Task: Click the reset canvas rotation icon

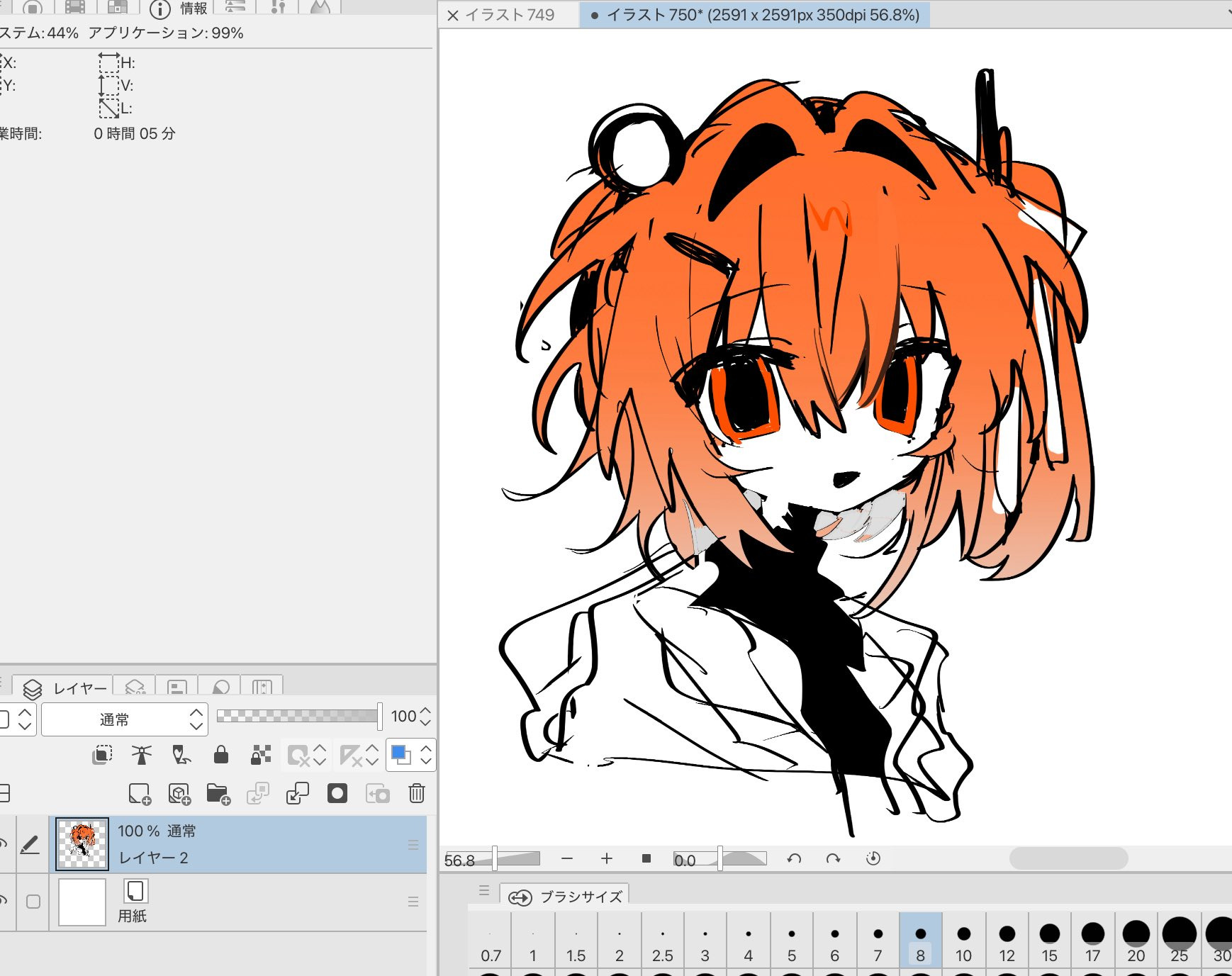Action: click(x=873, y=859)
